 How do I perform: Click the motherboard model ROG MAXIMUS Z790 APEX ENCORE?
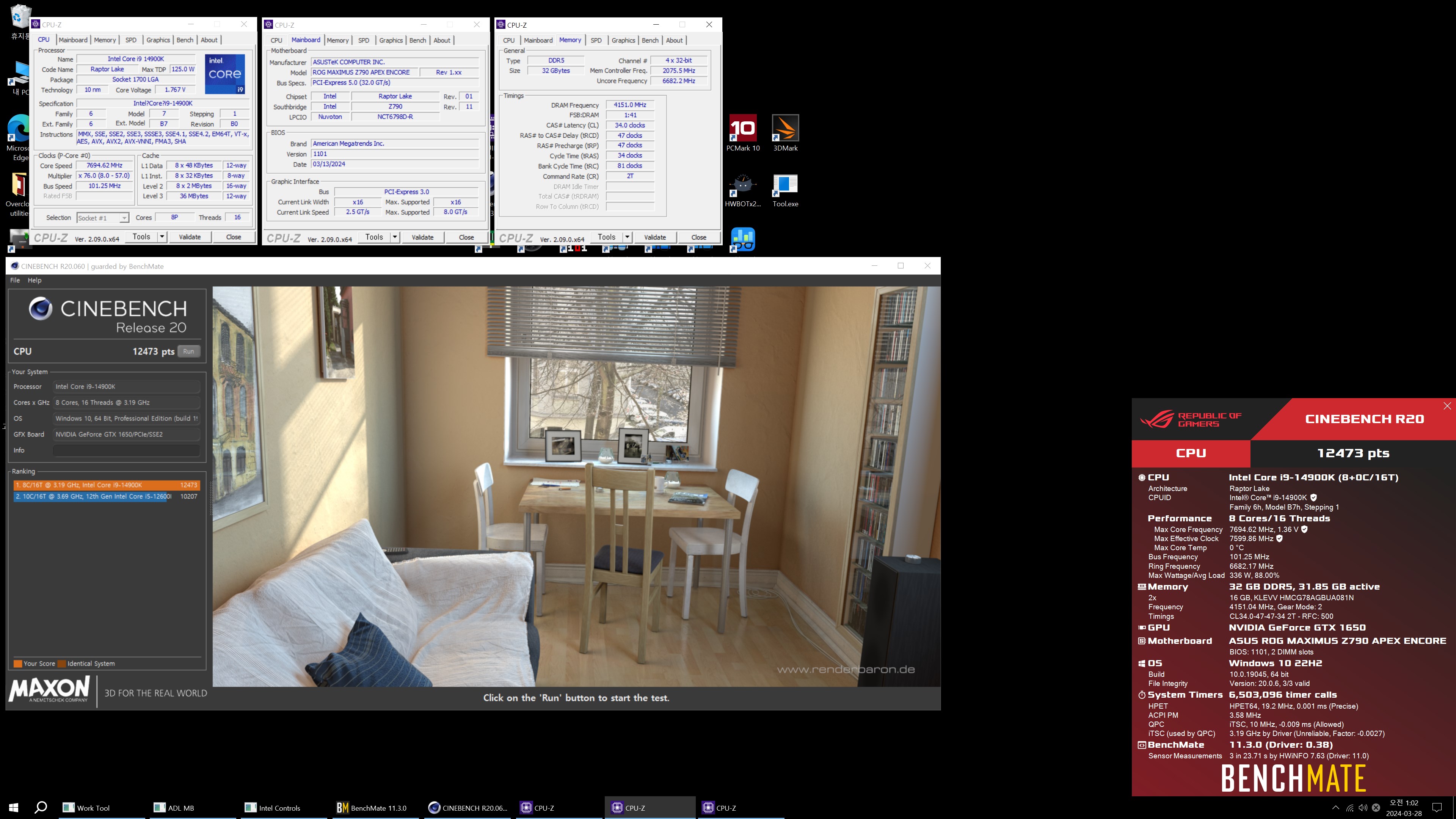click(x=364, y=72)
